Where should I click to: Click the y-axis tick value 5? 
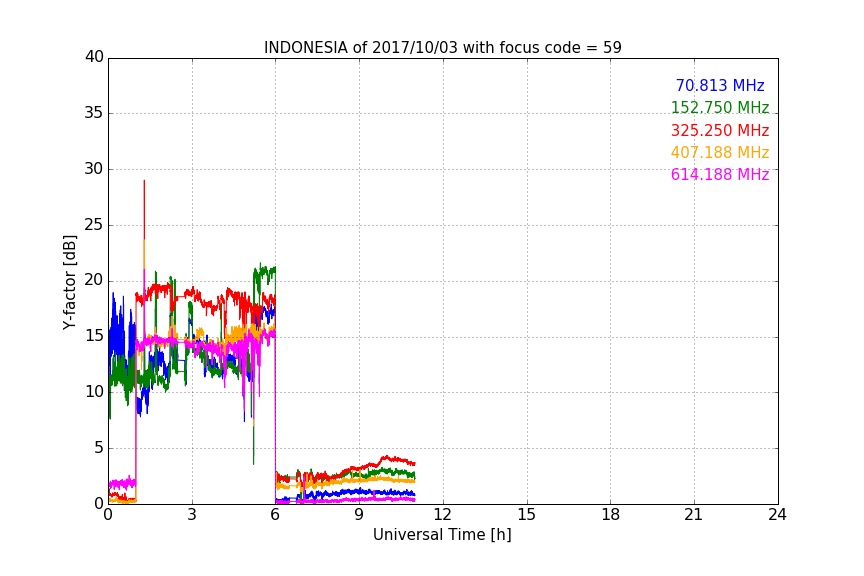[x=99, y=448]
